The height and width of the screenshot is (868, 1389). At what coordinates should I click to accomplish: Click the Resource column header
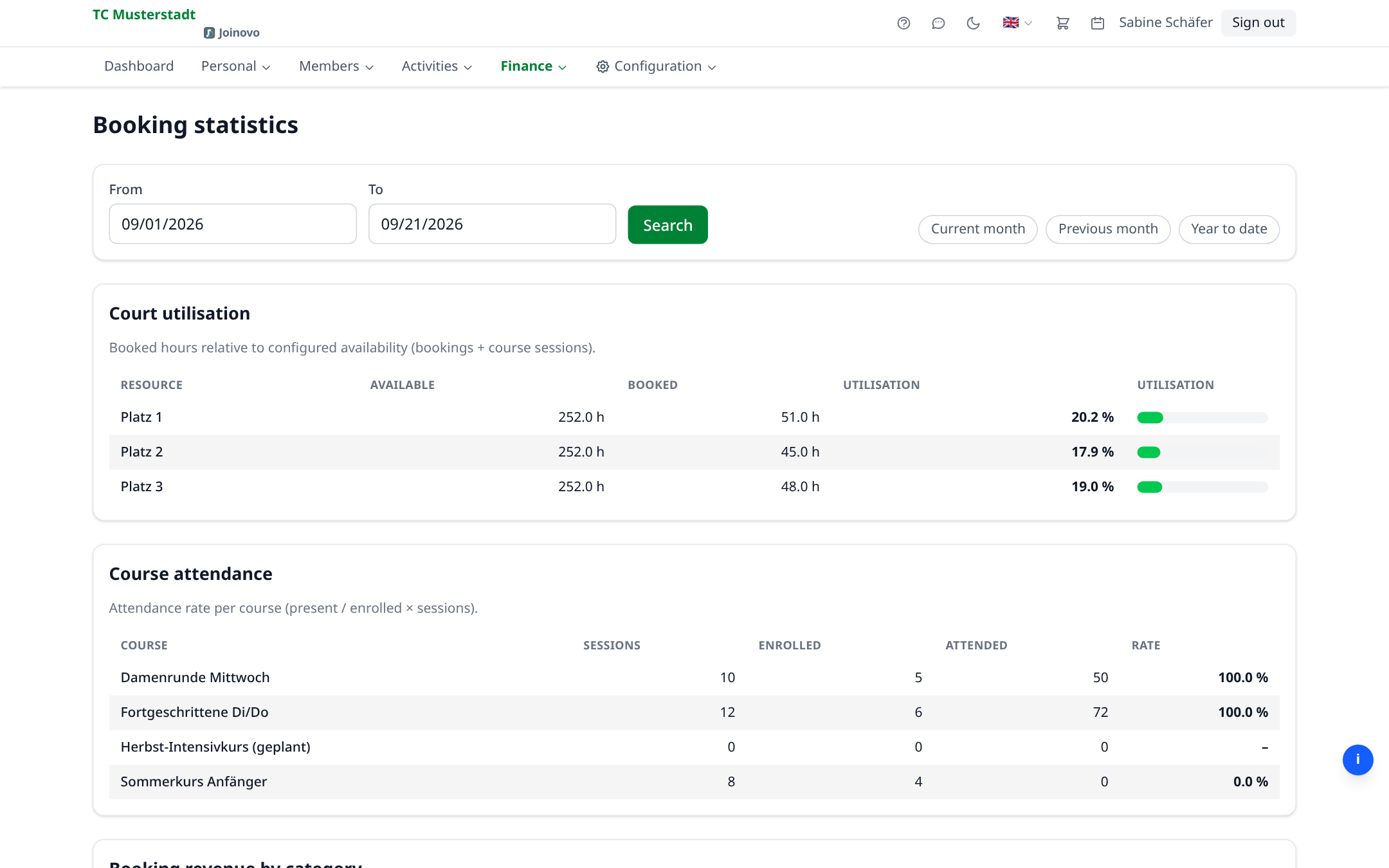pyautogui.click(x=152, y=385)
